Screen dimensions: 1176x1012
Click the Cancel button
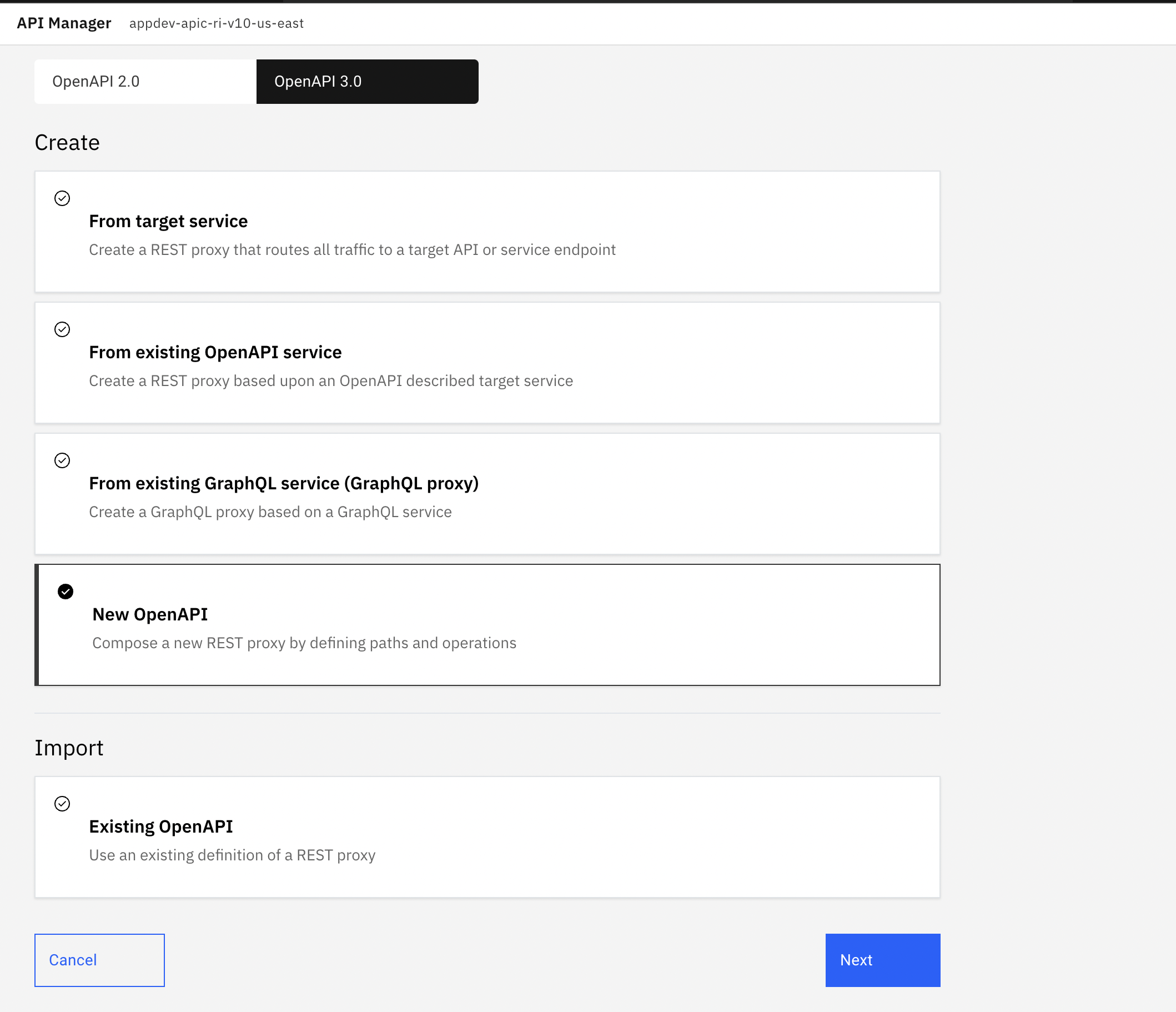pyautogui.click(x=99, y=960)
